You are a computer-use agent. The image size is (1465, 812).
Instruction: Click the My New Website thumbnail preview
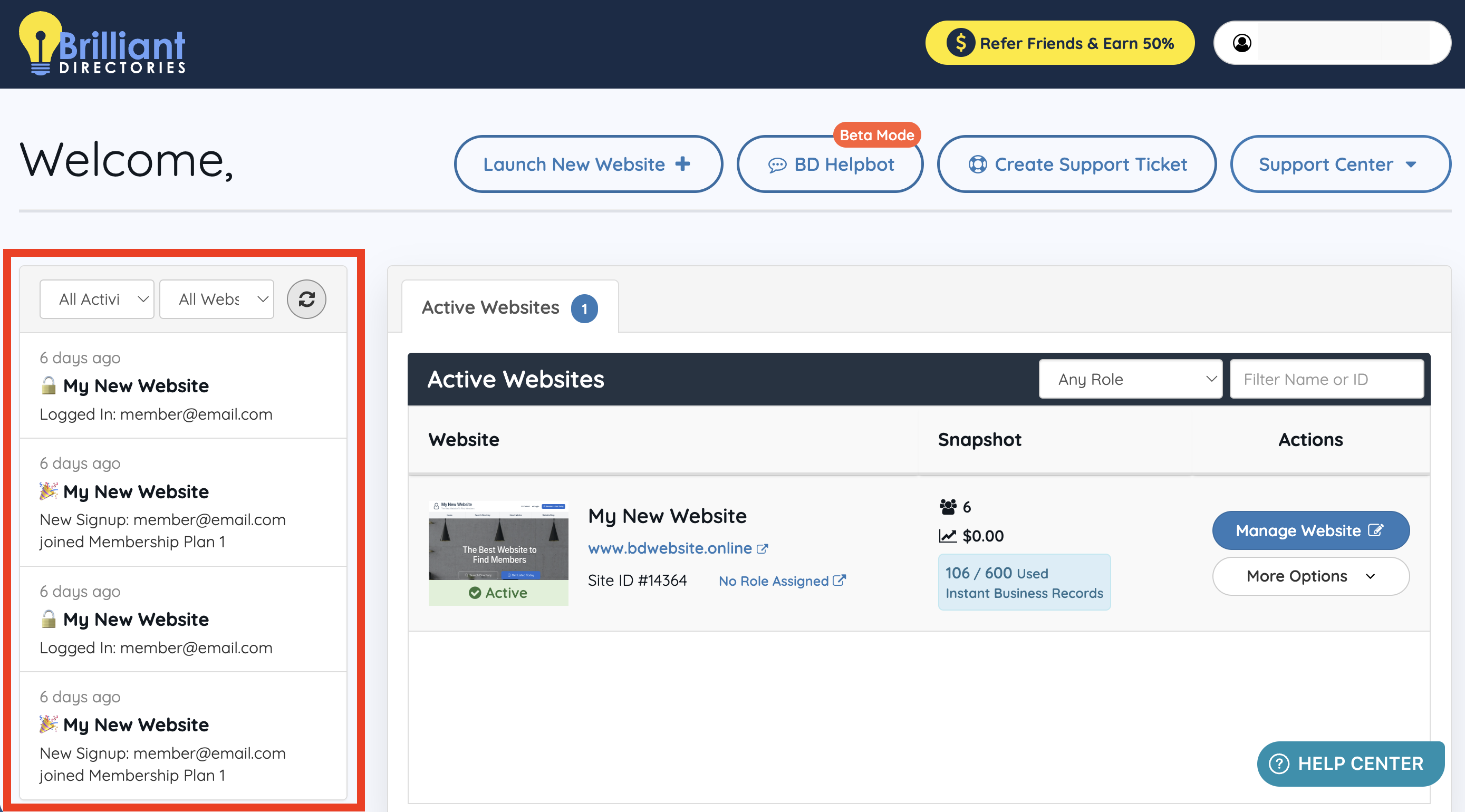click(x=498, y=540)
